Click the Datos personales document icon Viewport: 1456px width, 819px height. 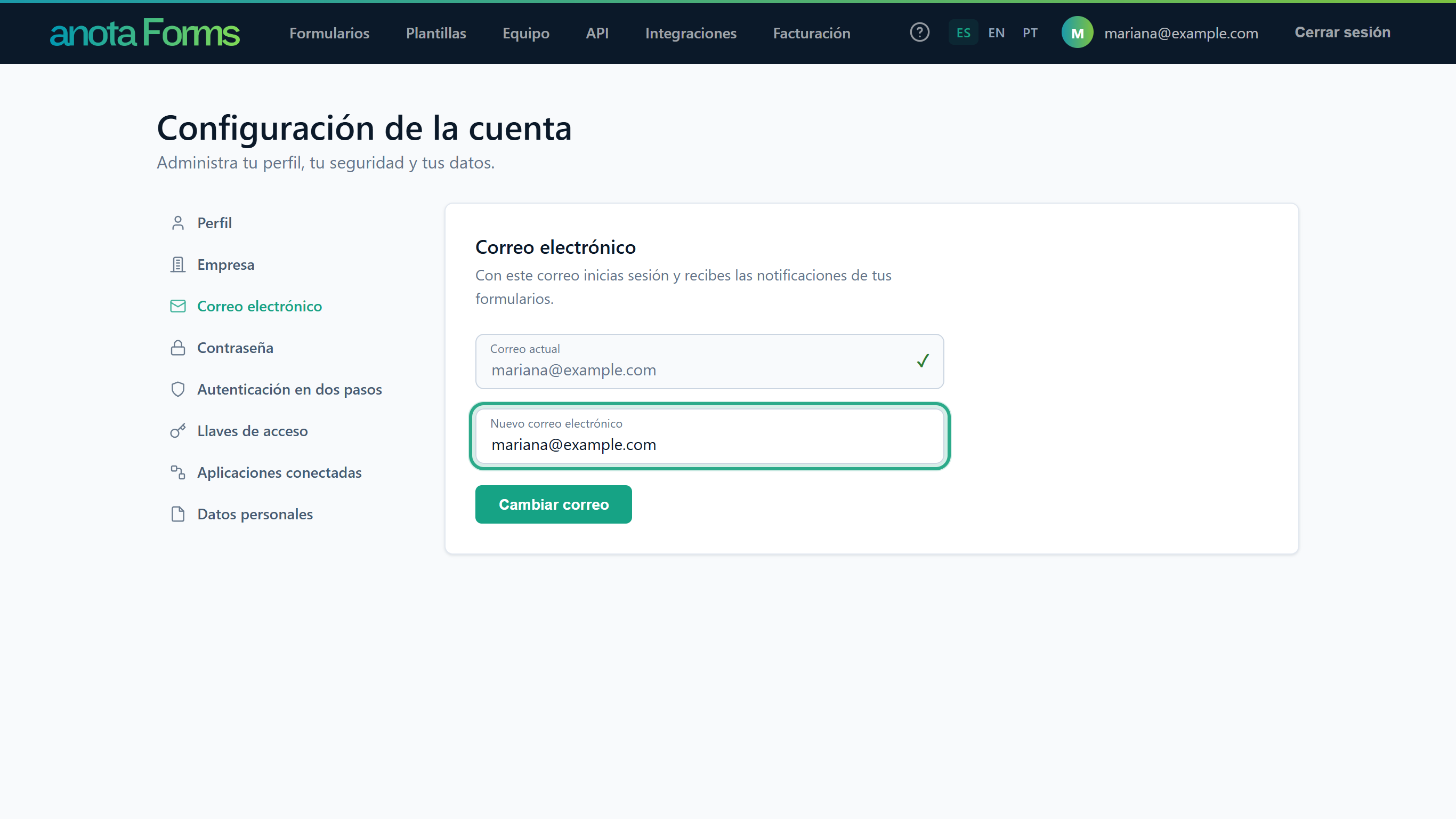point(178,514)
